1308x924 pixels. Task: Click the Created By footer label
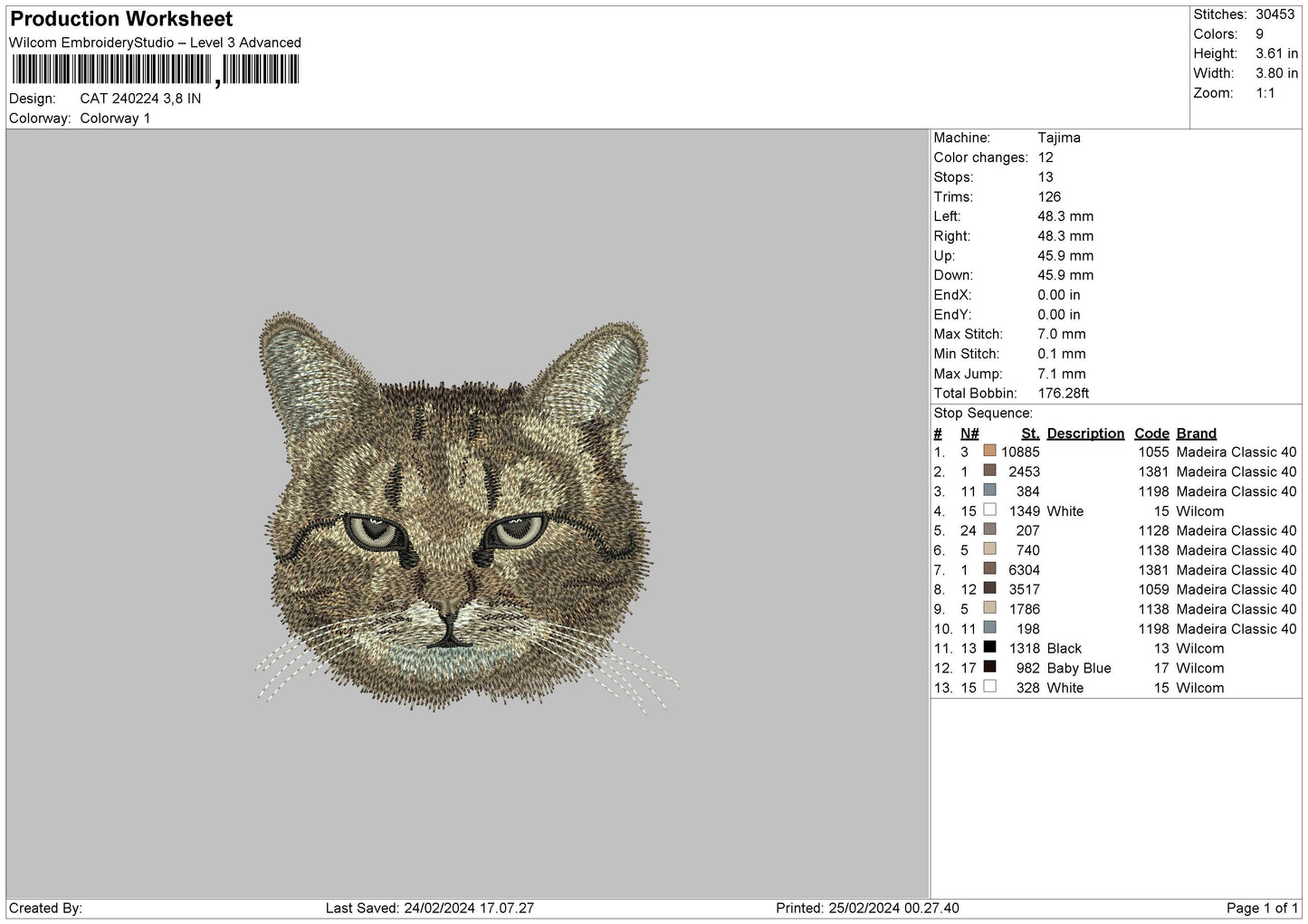point(45,909)
